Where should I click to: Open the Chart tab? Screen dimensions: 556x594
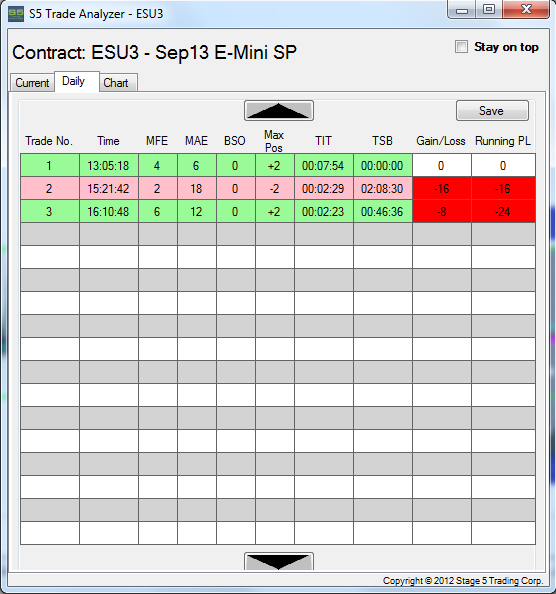point(118,83)
